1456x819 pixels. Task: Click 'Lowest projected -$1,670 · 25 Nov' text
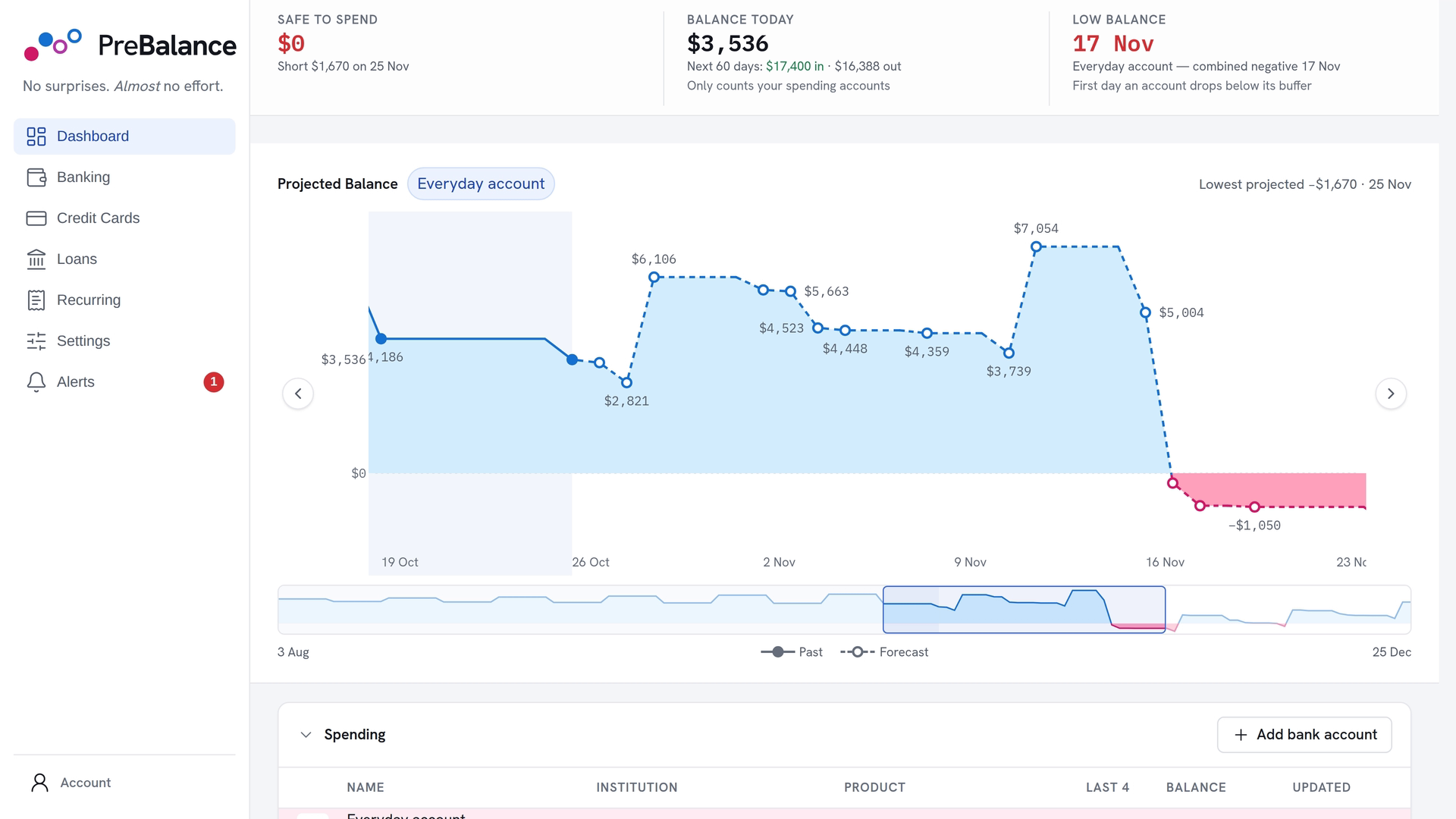click(x=1304, y=184)
